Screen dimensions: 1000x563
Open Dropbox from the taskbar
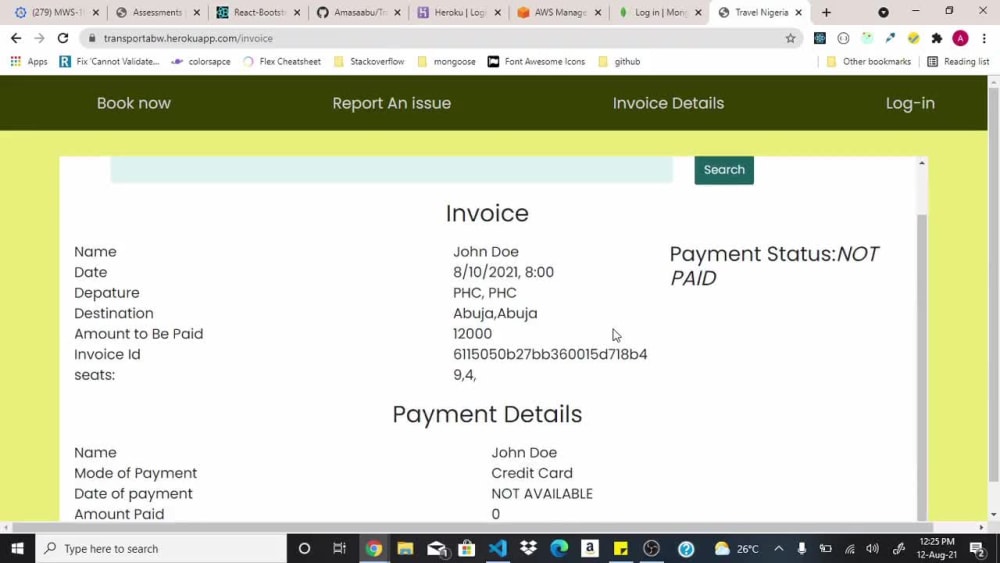pos(529,548)
